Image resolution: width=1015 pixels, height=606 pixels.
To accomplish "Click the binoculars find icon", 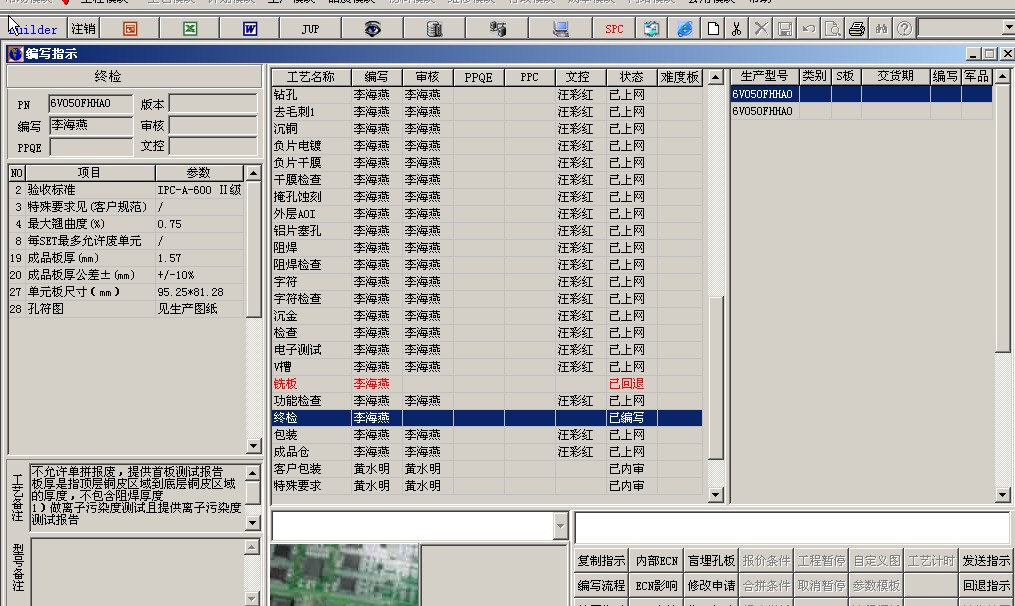I will [x=880, y=28].
